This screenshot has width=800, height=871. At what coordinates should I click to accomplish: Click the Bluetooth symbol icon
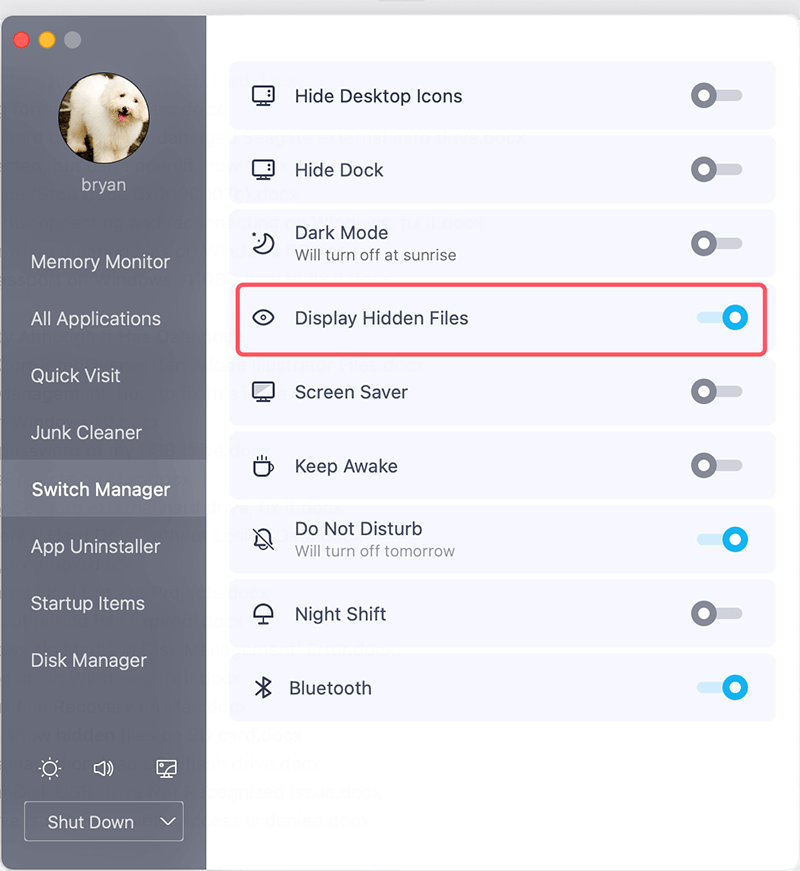tap(263, 688)
